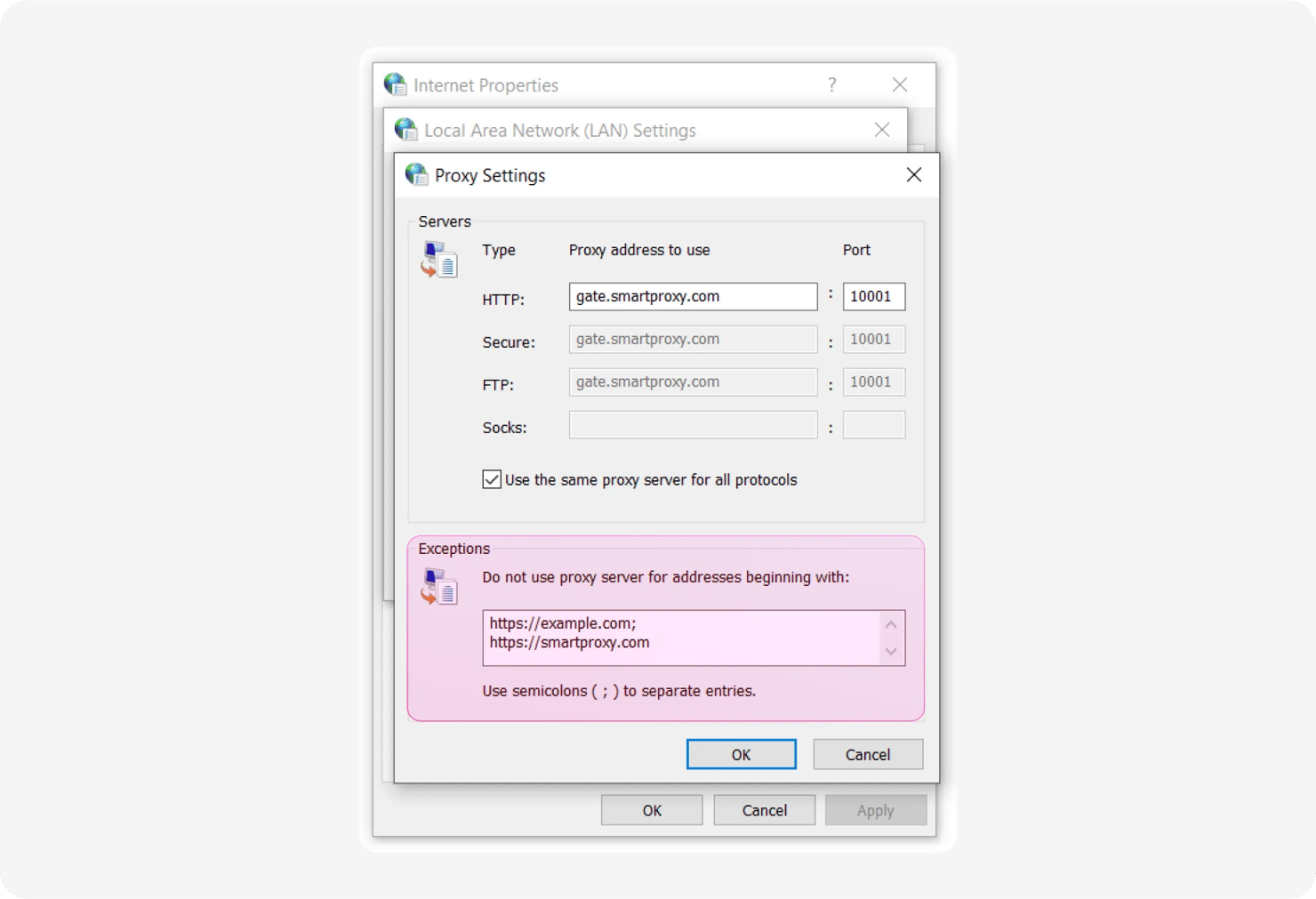The height and width of the screenshot is (899, 1316).
Task: Click the LAN Settings globe icon
Action: (x=405, y=130)
